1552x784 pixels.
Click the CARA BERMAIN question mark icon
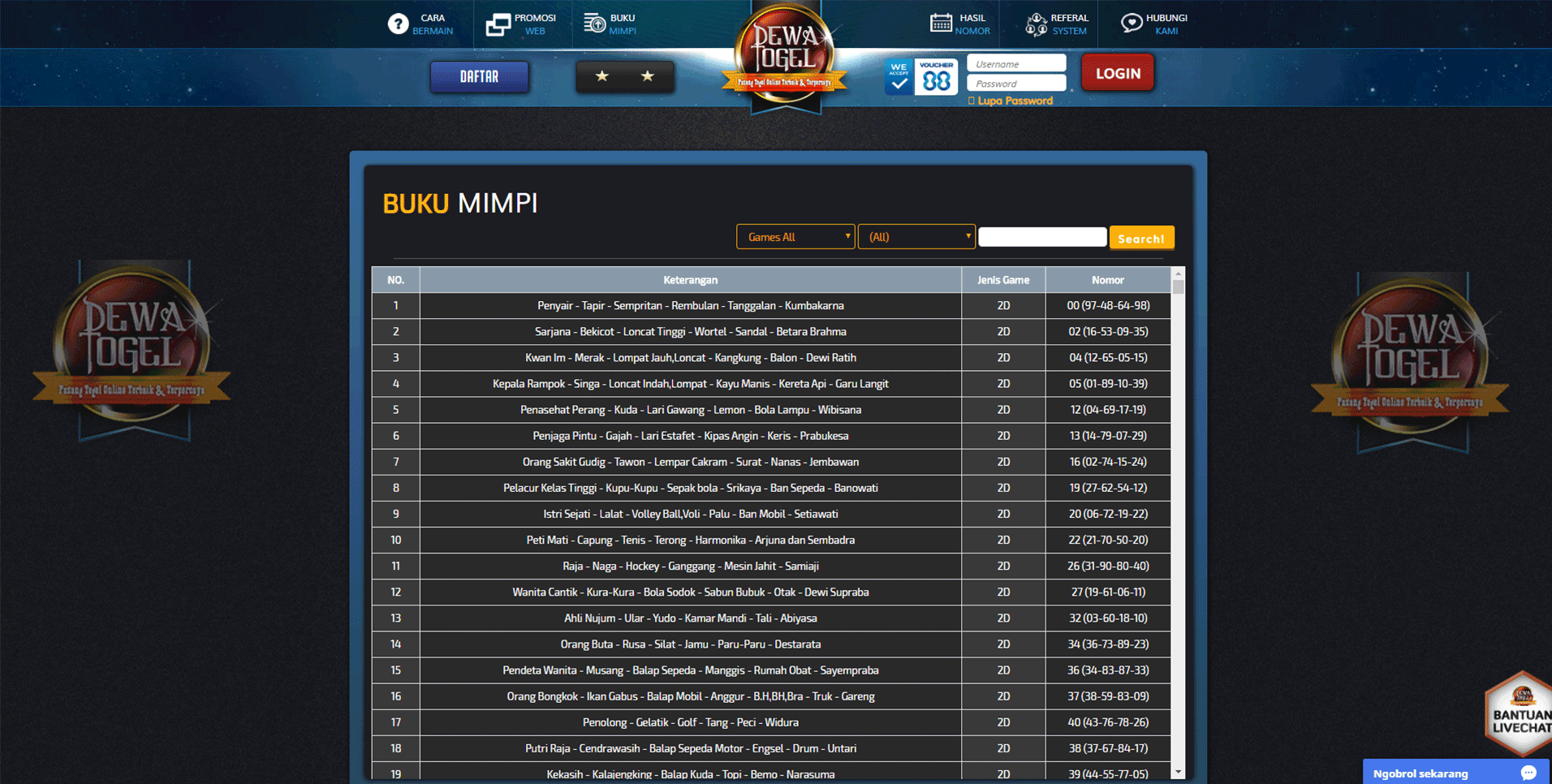click(x=397, y=24)
